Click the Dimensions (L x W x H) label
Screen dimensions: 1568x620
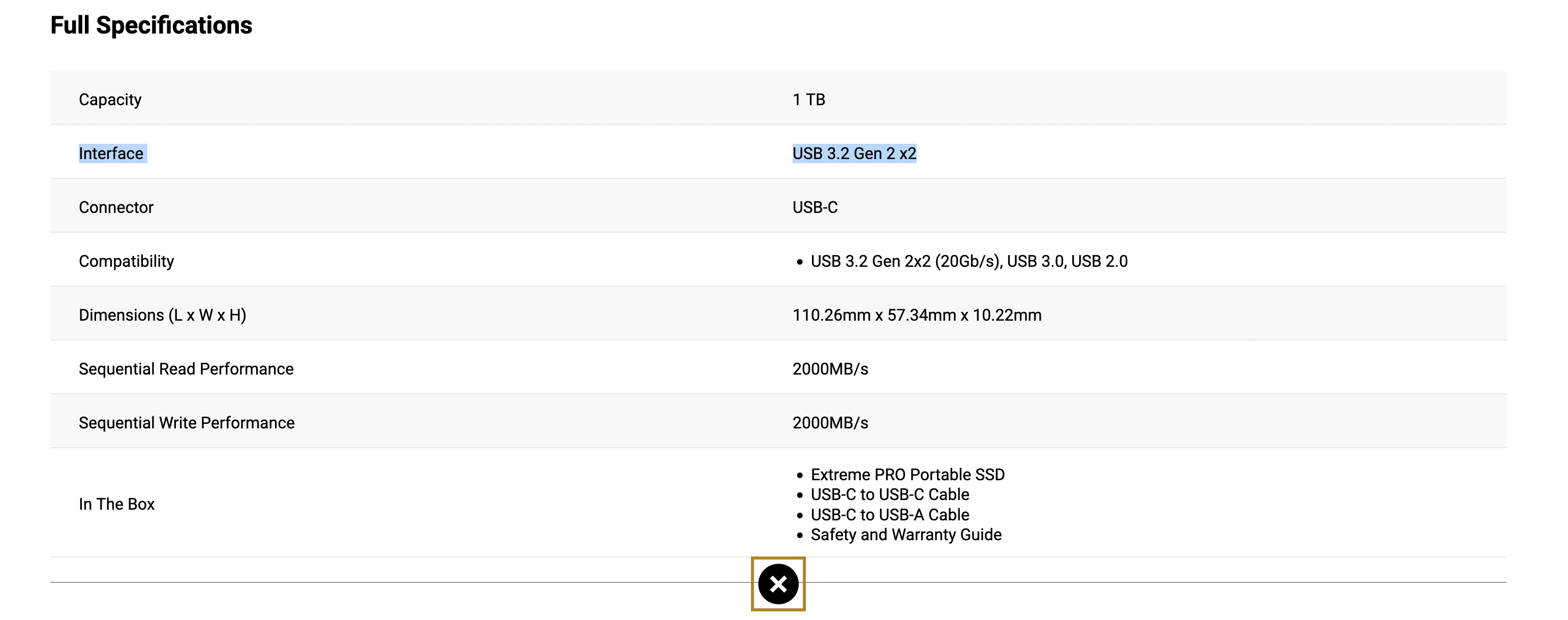[163, 315]
